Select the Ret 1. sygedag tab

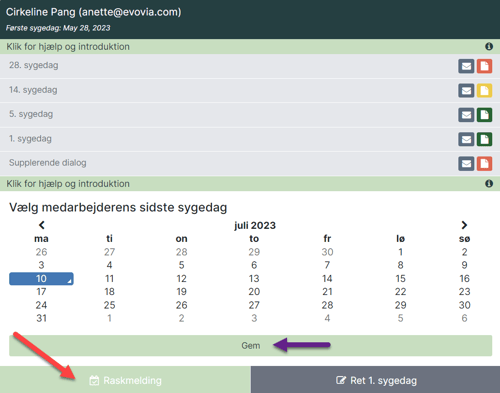click(x=375, y=380)
